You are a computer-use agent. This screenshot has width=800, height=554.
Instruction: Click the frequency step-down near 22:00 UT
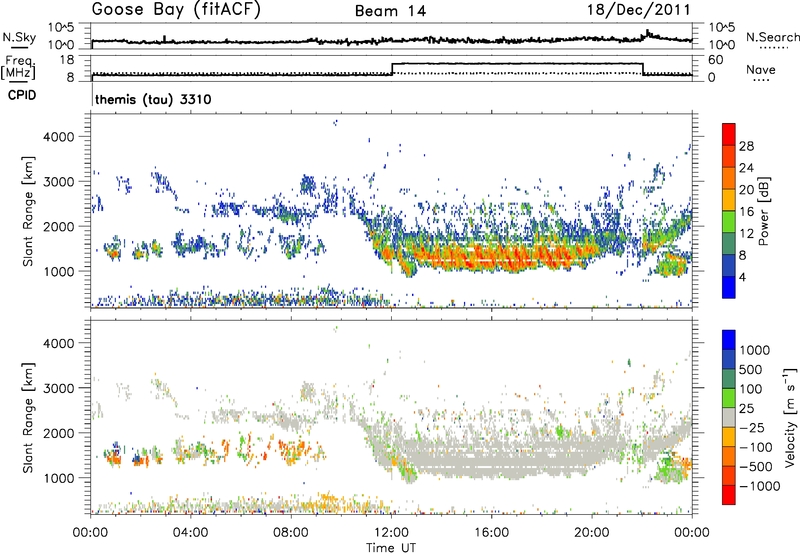pos(643,69)
